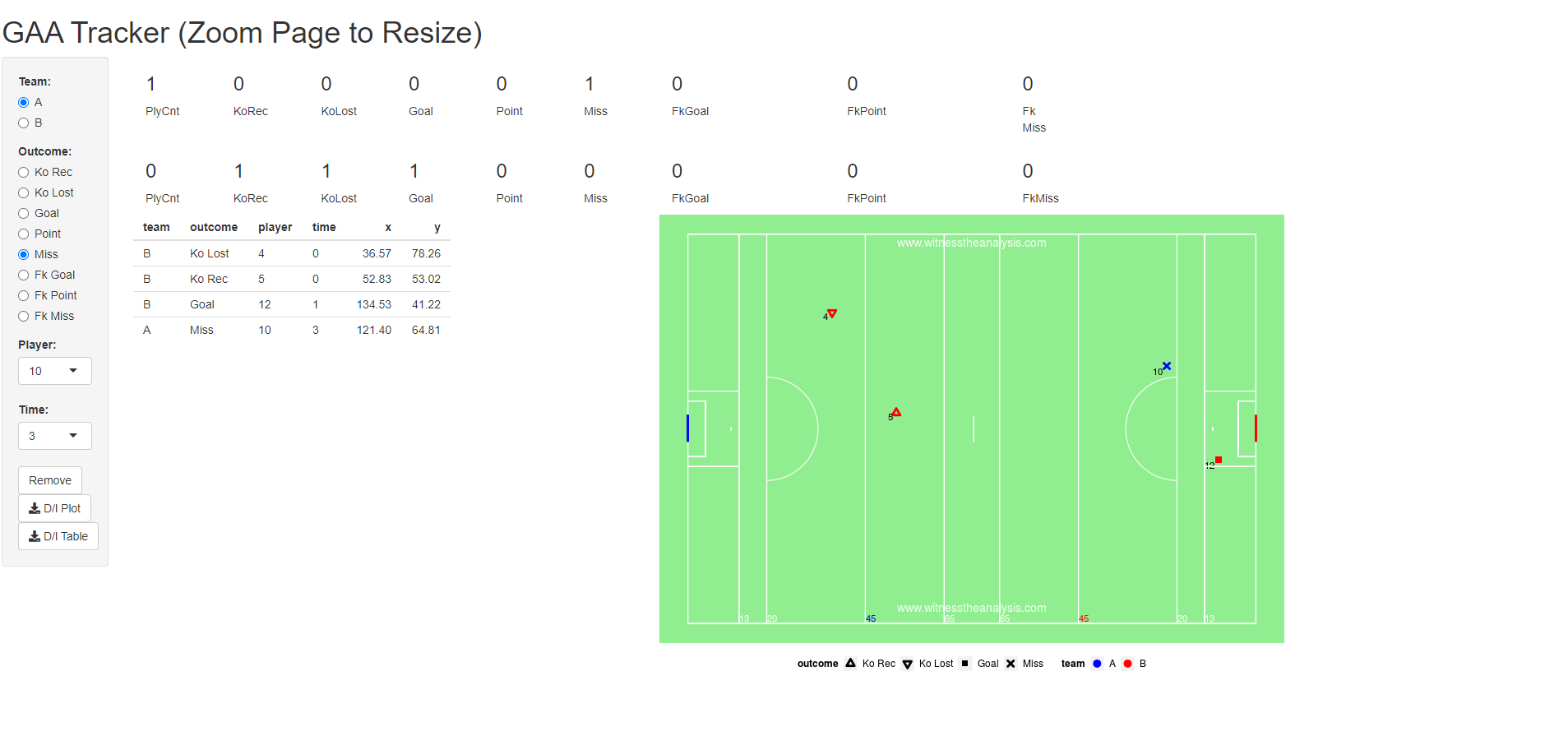Click the blue X miss marker for player 10
Image resolution: width=1568 pixels, height=741 pixels.
click(x=1166, y=366)
